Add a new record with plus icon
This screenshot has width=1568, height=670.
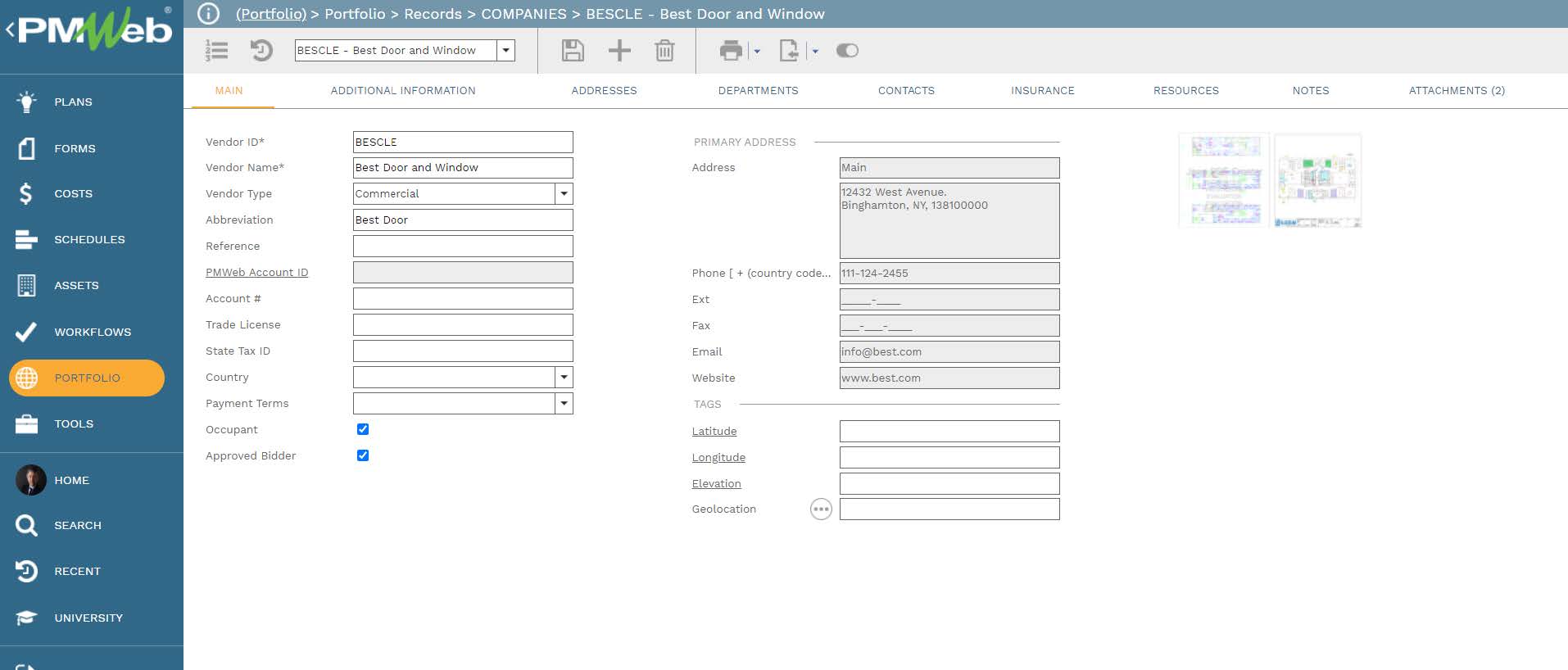(x=619, y=51)
